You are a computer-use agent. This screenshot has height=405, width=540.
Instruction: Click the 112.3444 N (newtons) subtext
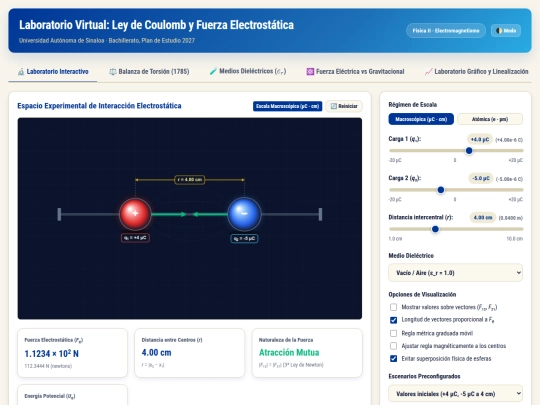(48, 366)
